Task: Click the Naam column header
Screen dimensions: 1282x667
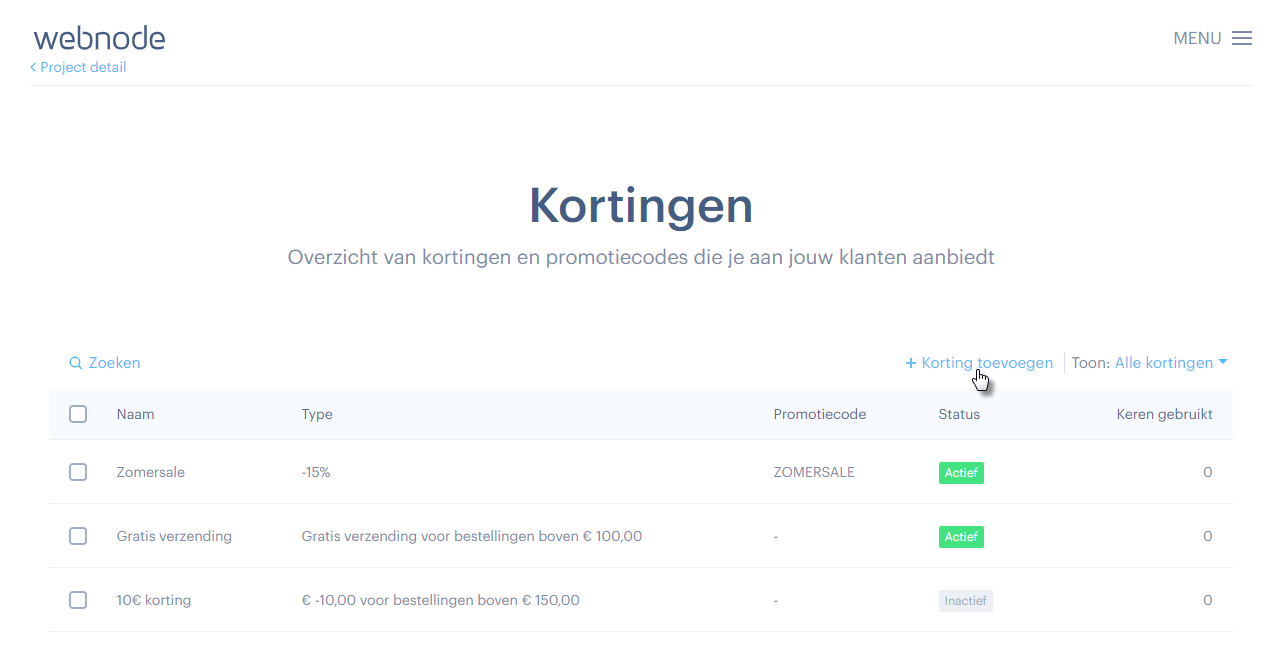Action: coord(135,413)
